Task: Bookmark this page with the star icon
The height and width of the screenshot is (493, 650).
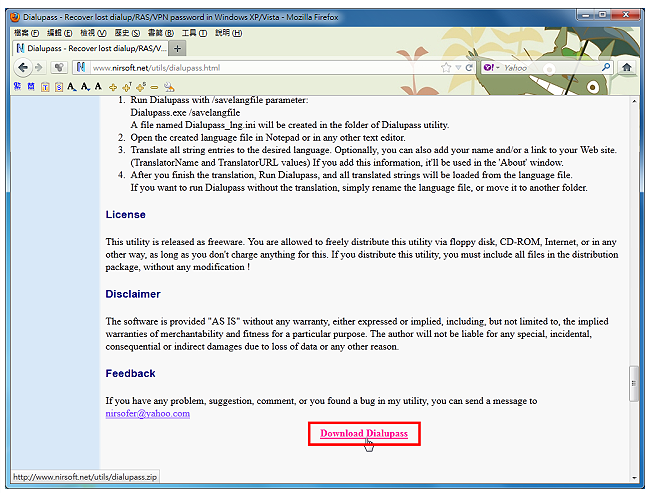Action: click(x=446, y=68)
